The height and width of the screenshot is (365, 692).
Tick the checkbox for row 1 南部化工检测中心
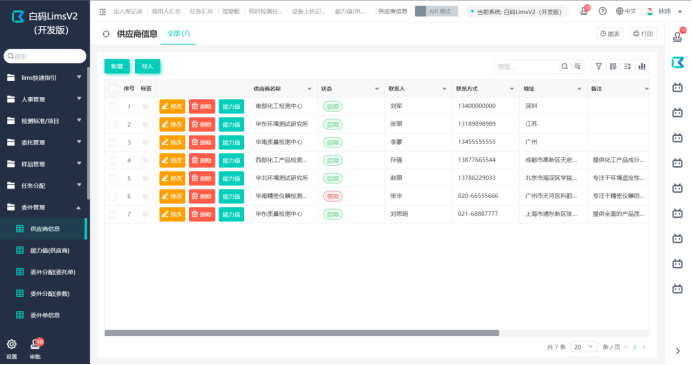point(113,107)
